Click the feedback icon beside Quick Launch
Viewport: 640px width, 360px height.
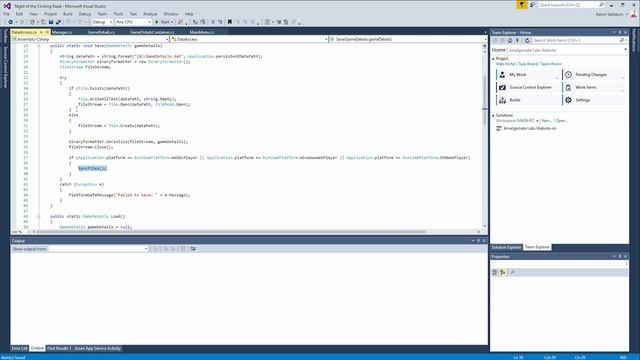coord(532,5)
